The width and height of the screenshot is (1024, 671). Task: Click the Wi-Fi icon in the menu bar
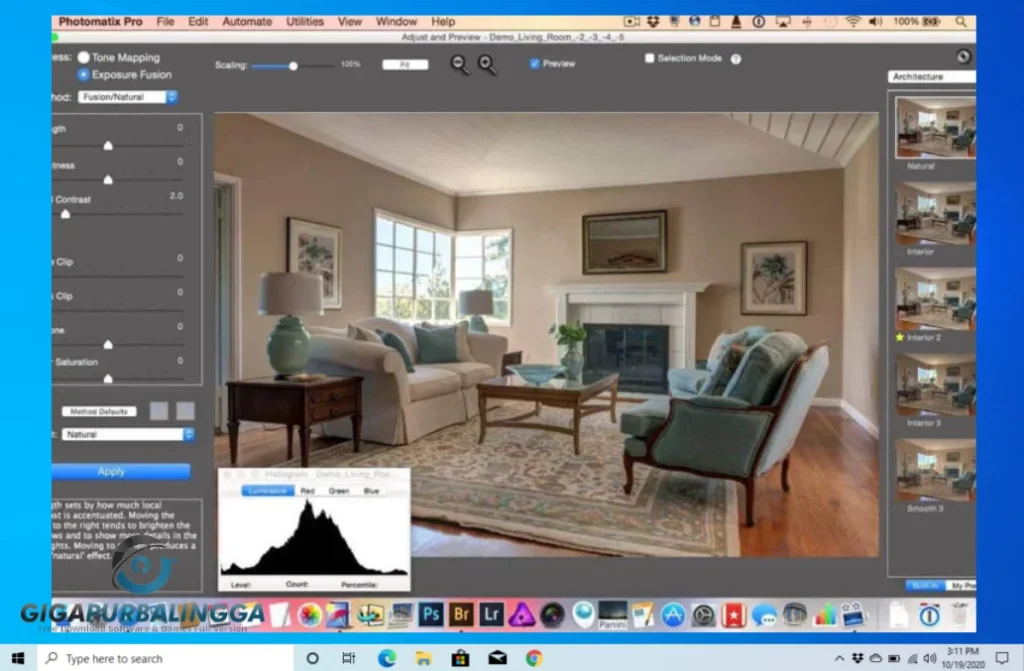coord(853,20)
